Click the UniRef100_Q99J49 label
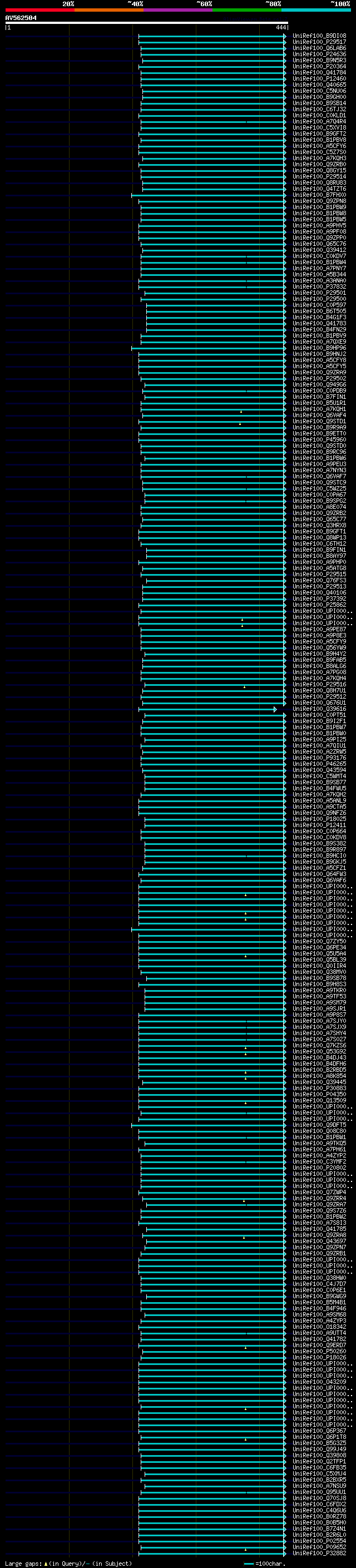The width and height of the screenshot is (356, 1568). click(x=319, y=1450)
